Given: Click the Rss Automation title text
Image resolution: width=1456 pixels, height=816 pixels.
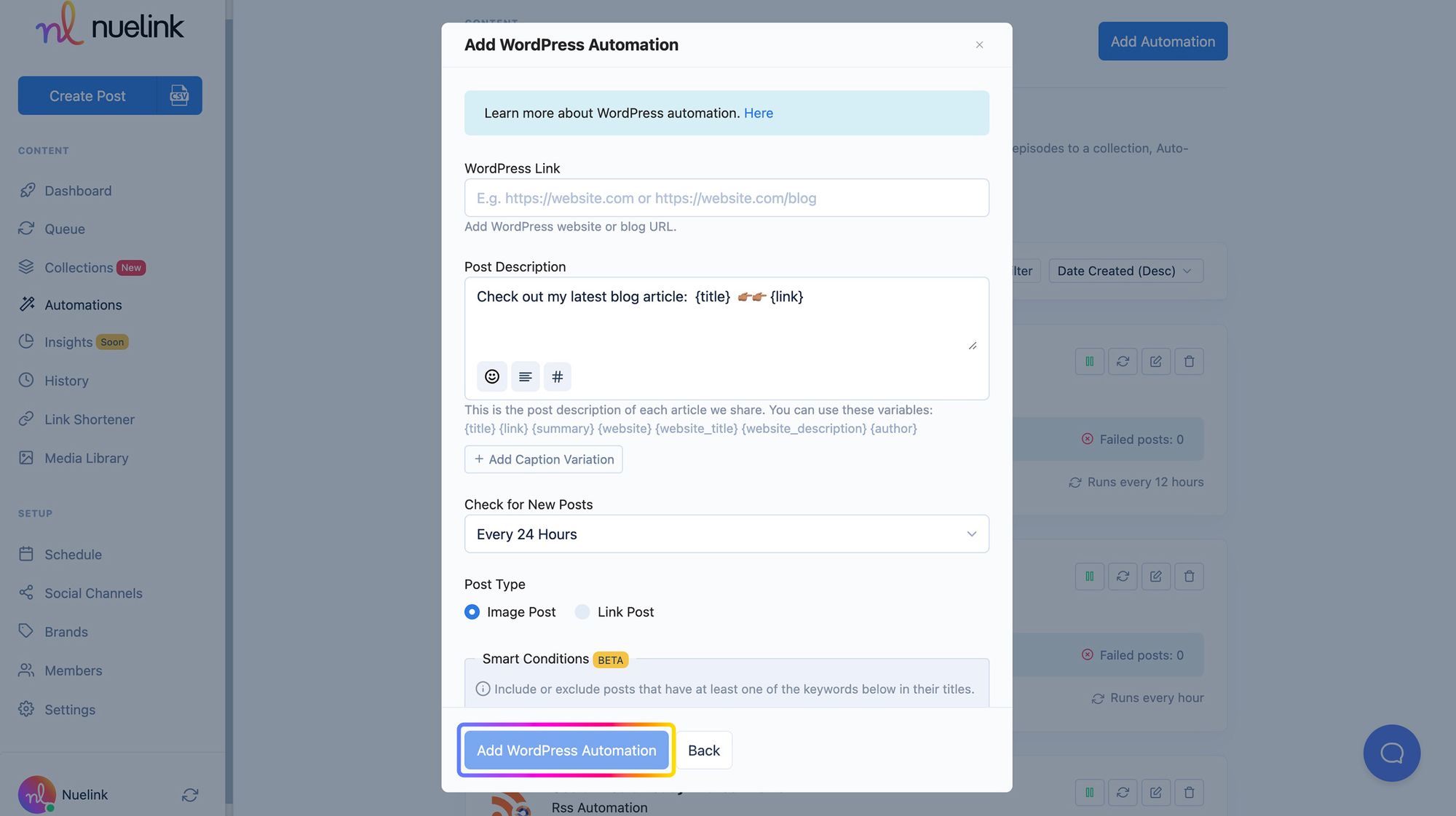Looking at the screenshot, I should pos(599,807).
